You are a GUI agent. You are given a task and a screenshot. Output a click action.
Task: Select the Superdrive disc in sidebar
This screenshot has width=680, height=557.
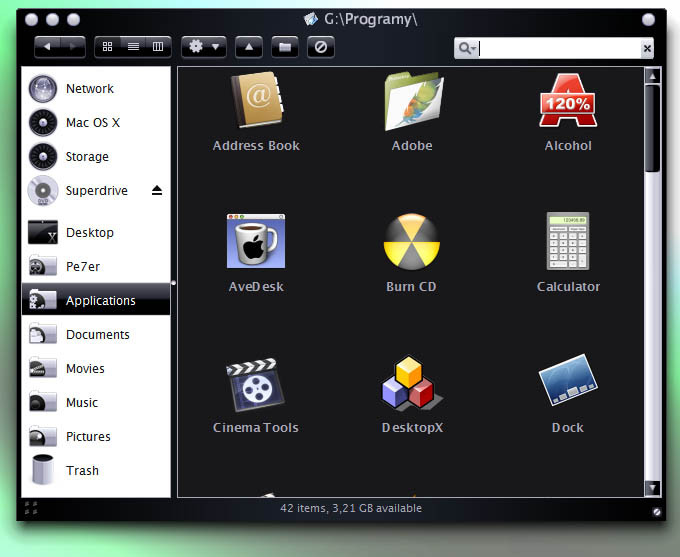pyautogui.click(x=96, y=190)
